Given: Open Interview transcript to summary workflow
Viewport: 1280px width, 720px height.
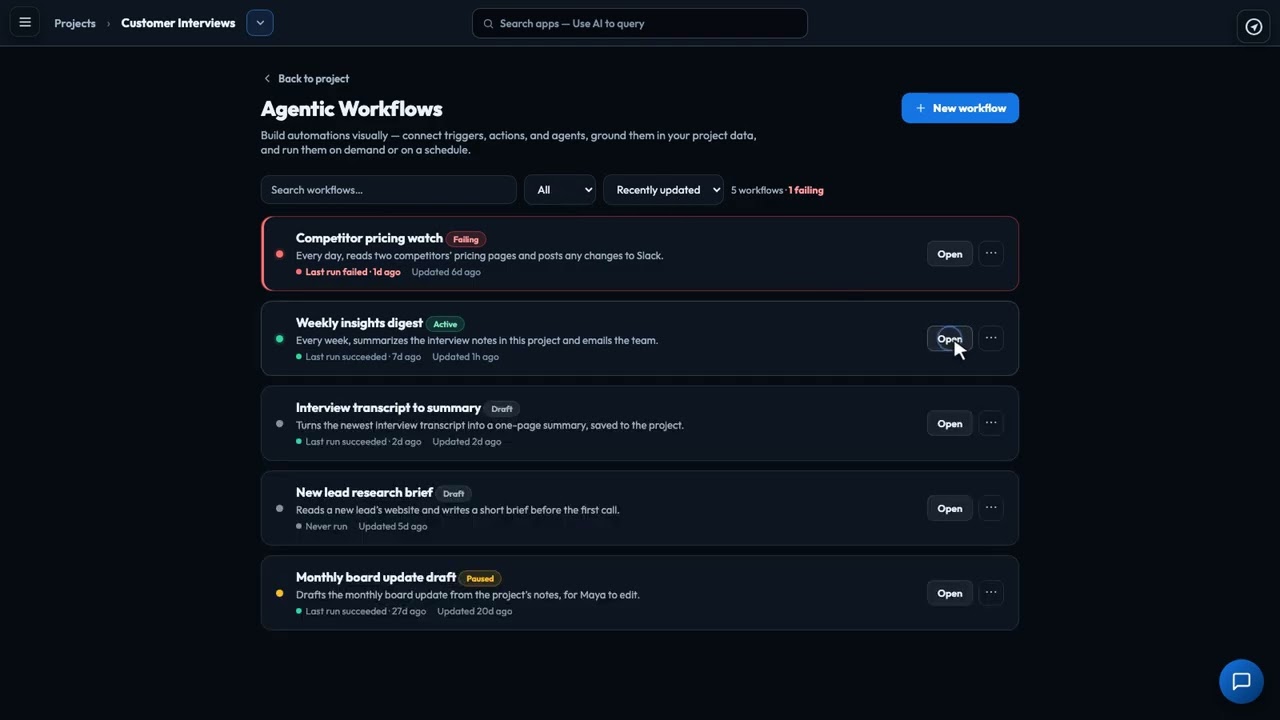Looking at the screenshot, I should [x=949, y=424].
